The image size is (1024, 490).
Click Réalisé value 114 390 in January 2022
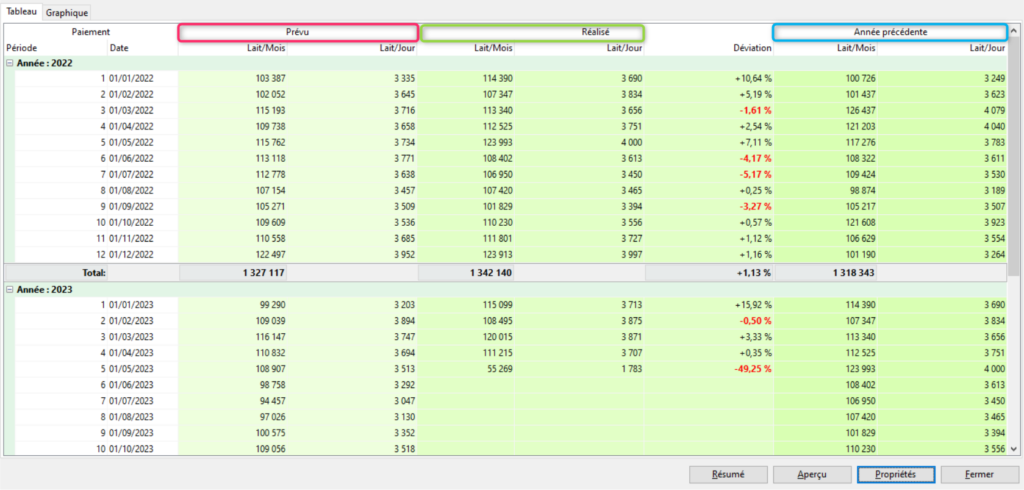click(x=498, y=78)
